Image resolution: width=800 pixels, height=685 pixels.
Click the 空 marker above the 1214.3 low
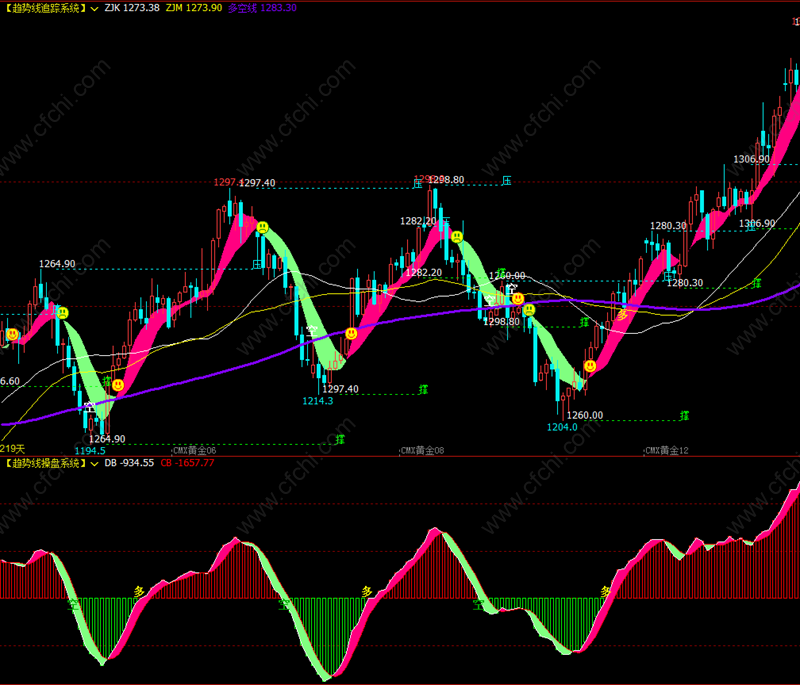[x=312, y=332]
